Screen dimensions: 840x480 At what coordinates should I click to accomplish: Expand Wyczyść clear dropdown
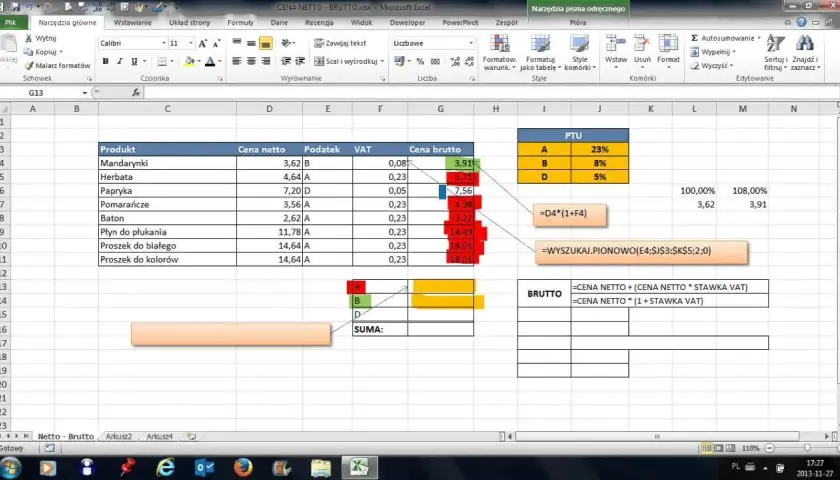click(x=731, y=65)
